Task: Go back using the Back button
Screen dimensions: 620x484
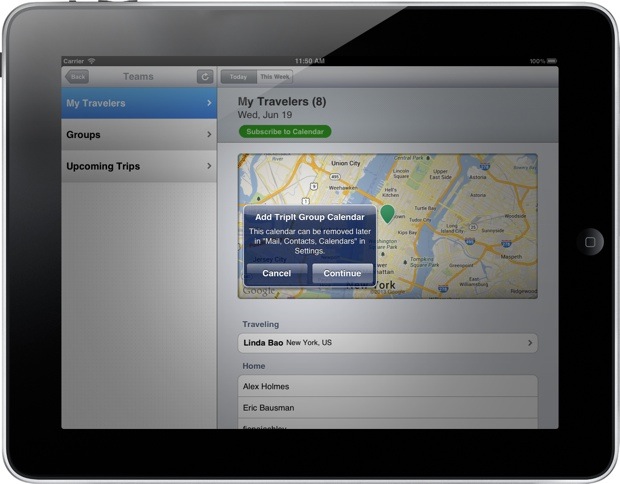Action: [77, 77]
